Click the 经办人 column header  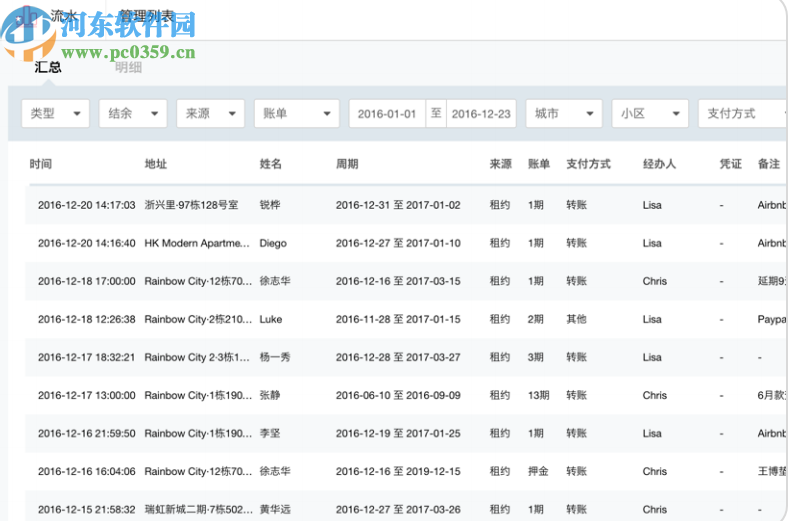(660, 164)
